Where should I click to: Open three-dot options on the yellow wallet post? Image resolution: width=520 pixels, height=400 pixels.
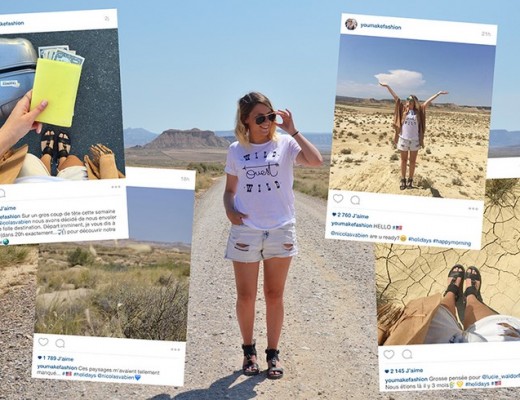coord(116,187)
